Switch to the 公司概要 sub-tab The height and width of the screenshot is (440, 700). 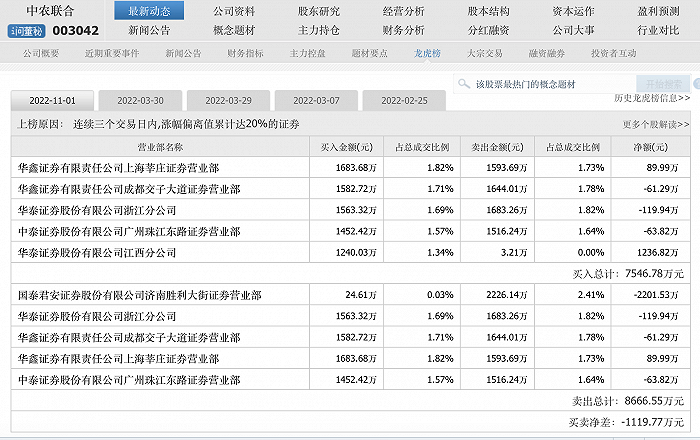[x=41, y=54]
